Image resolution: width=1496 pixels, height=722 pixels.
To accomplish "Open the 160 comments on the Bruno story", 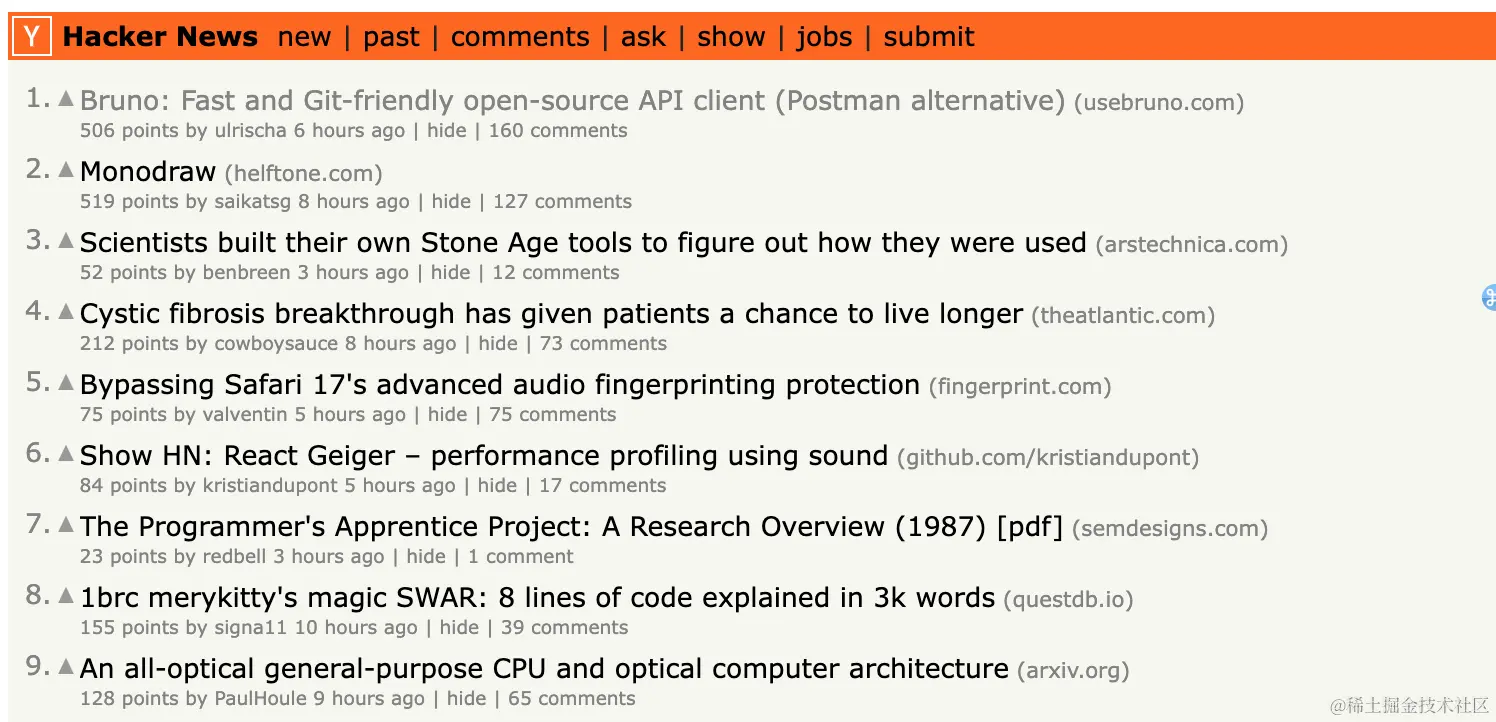I will click(558, 130).
